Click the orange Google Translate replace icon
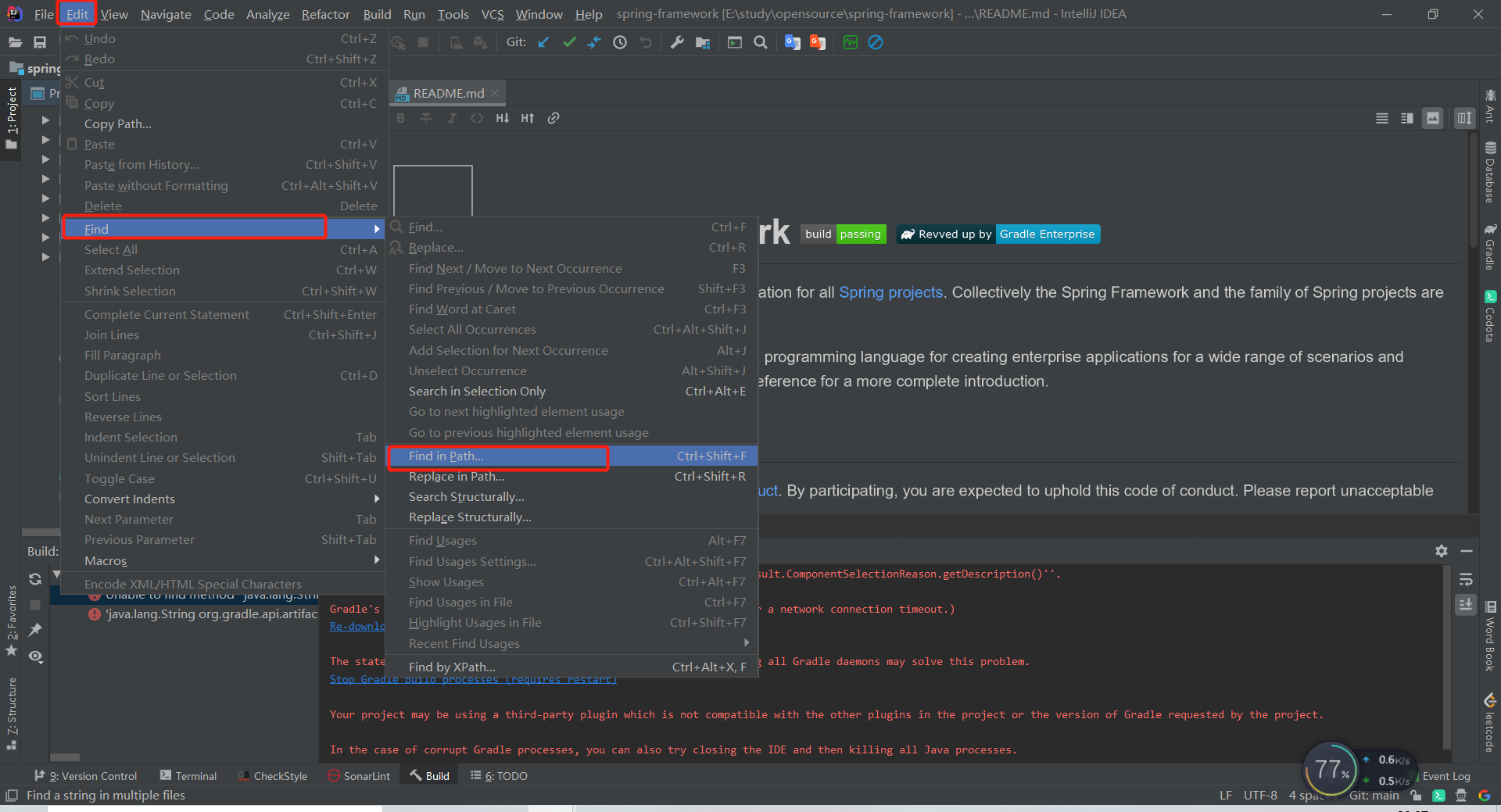 tap(818, 42)
